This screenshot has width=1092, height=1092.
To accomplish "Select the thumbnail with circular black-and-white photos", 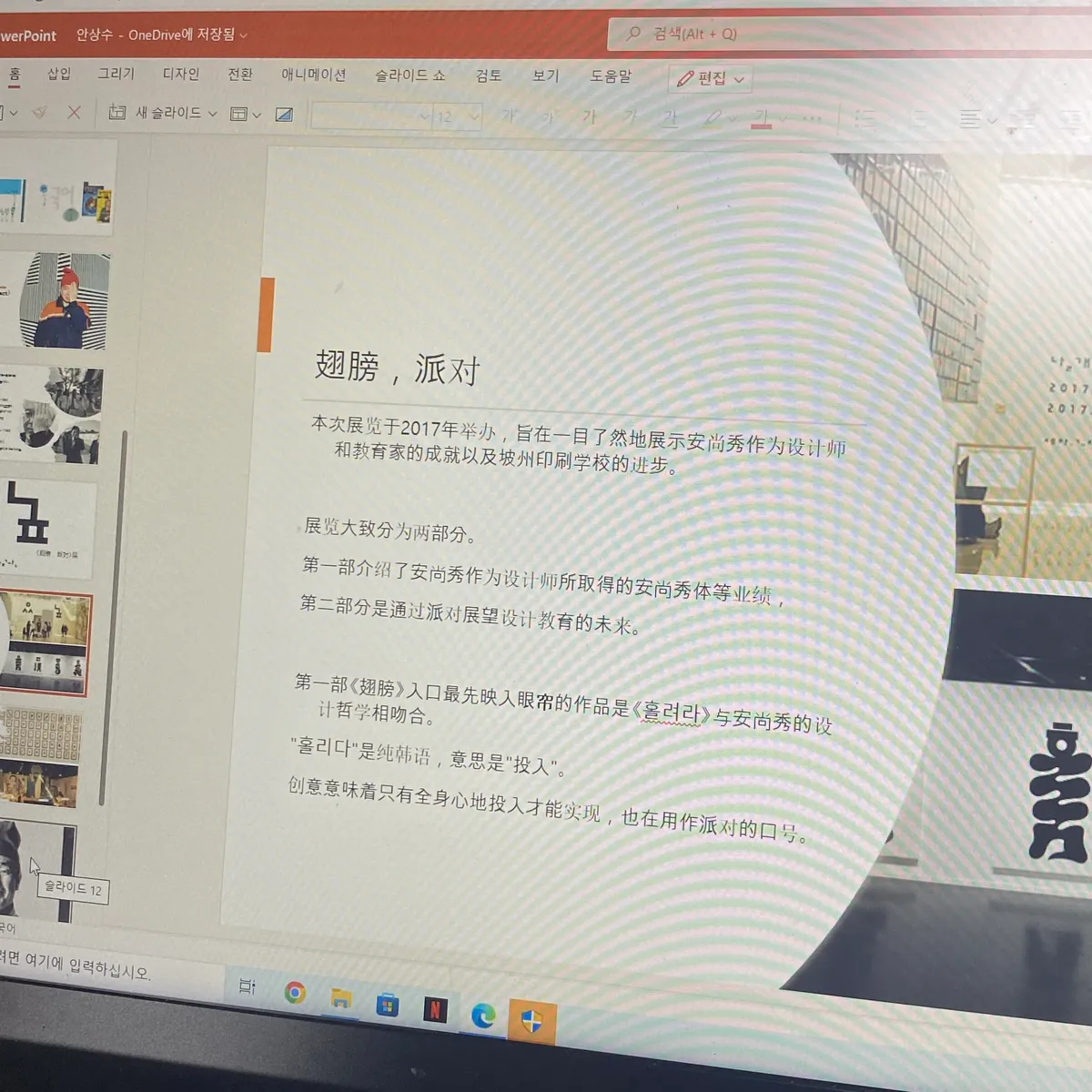I will click(52, 416).
